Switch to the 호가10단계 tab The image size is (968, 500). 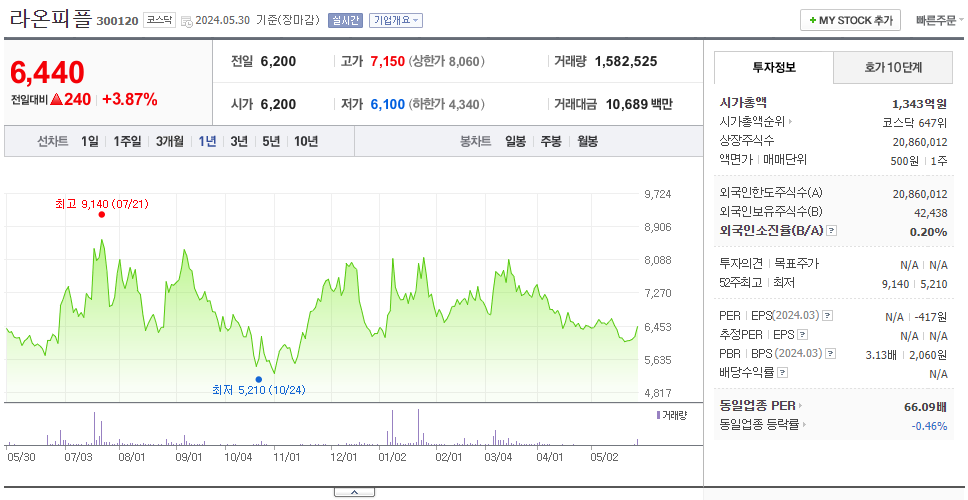click(893, 68)
